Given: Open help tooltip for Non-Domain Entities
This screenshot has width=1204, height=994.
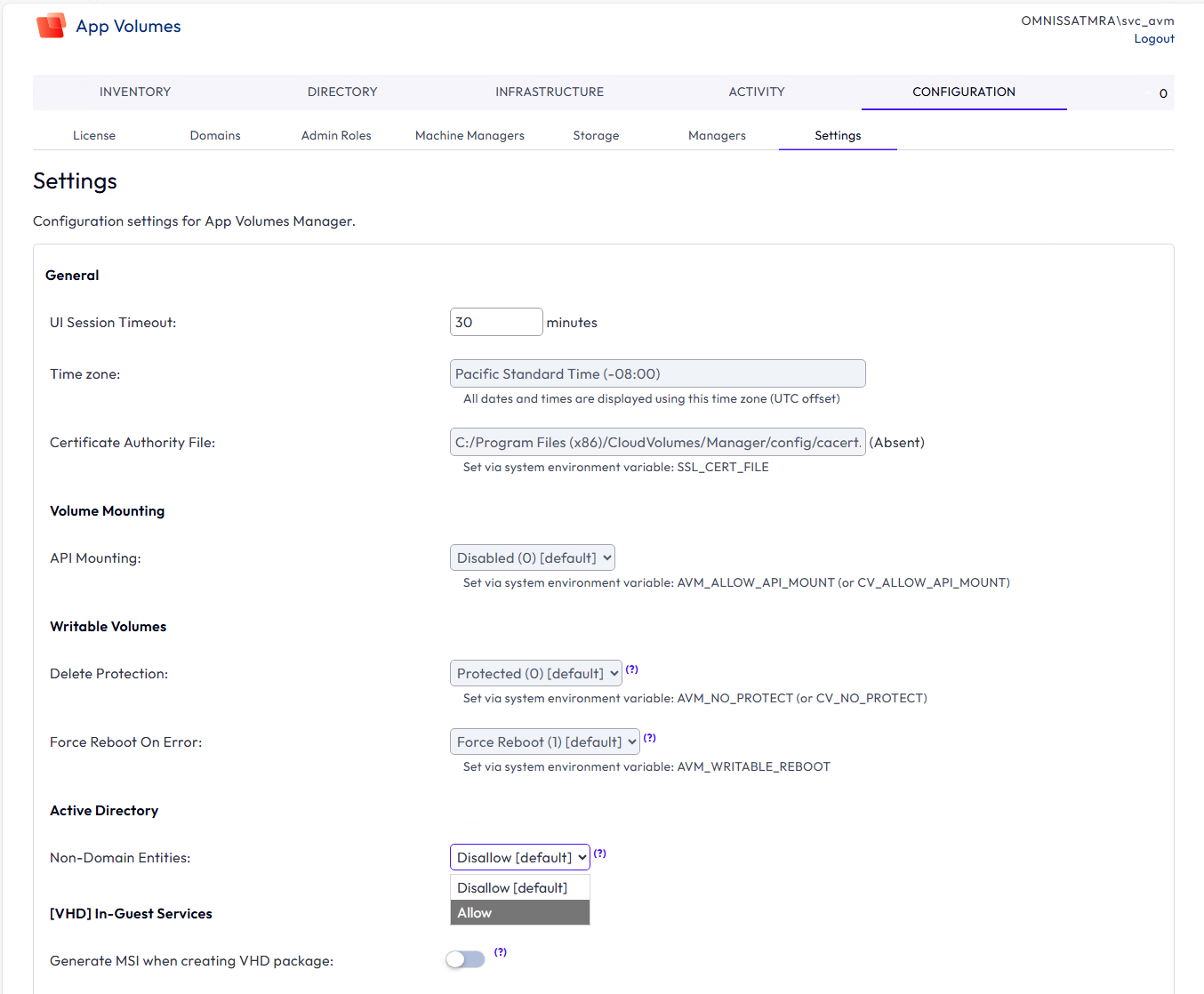Looking at the screenshot, I should 600,854.
